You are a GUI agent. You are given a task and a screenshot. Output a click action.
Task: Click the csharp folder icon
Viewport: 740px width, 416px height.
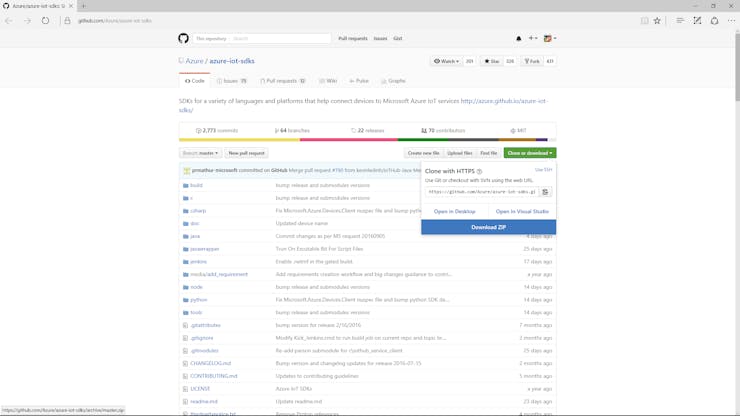[185, 211]
